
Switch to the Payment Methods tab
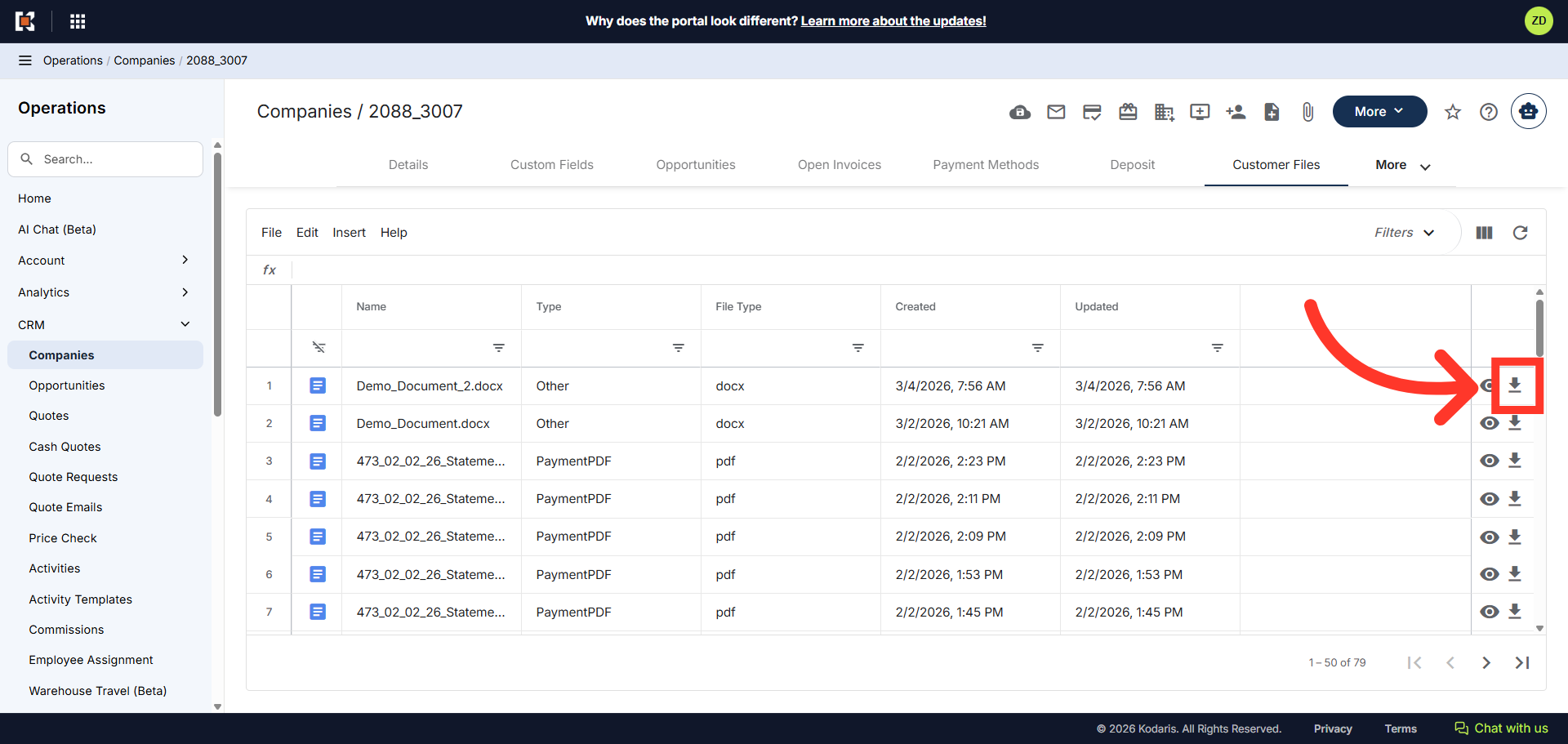pos(986,165)
